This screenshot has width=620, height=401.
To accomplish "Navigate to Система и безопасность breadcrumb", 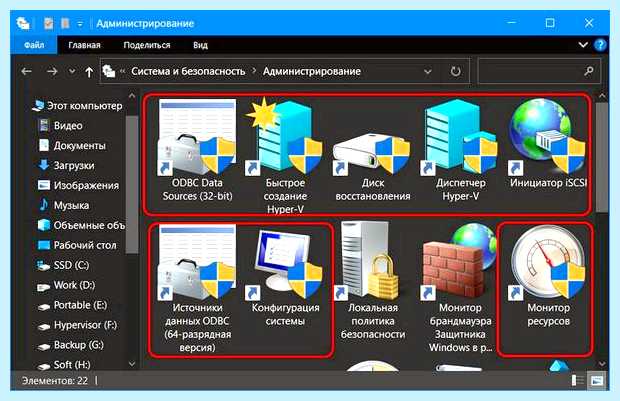I will click(x=188, y=71).
